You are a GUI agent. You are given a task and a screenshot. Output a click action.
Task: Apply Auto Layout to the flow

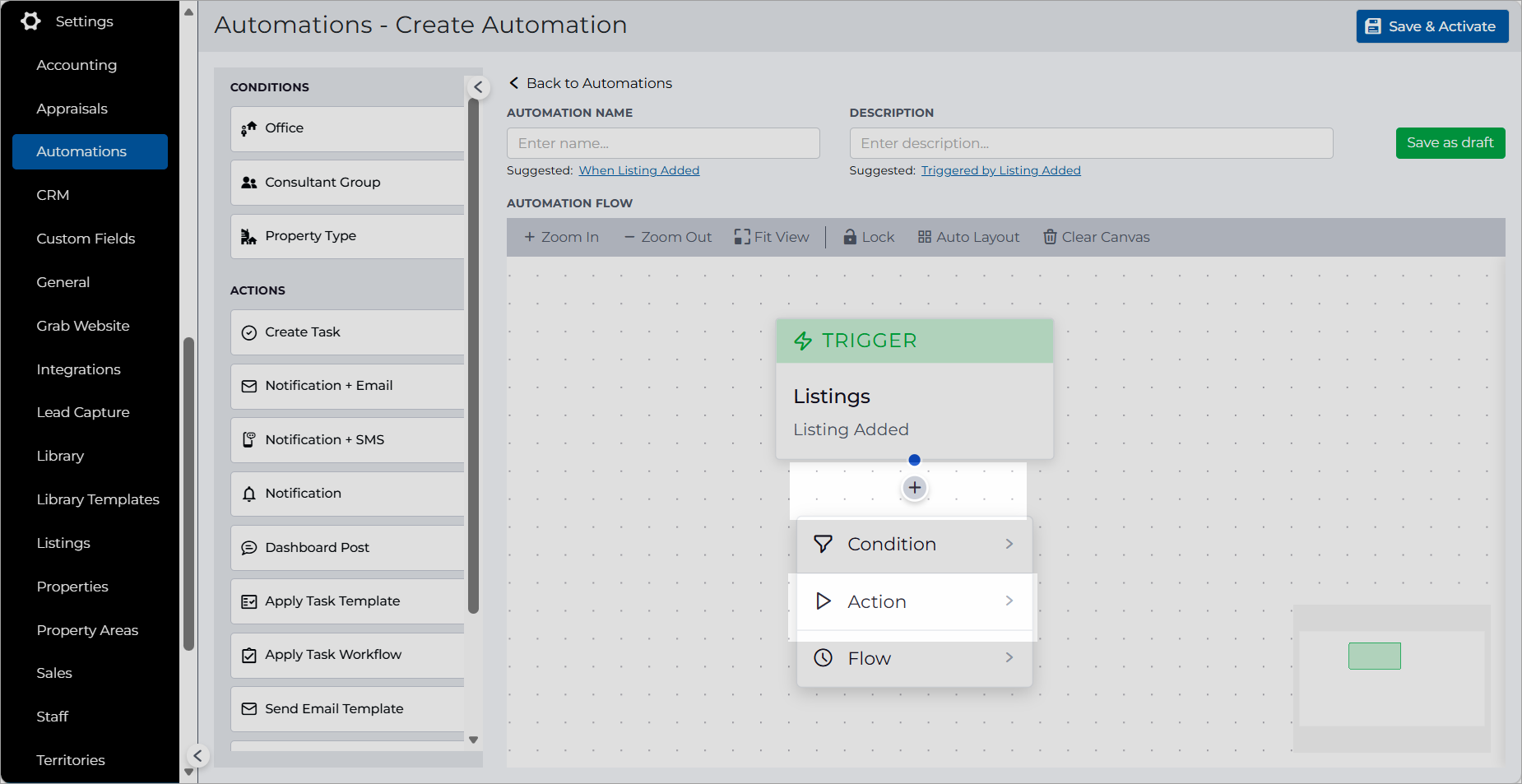[x=969, y=237]
